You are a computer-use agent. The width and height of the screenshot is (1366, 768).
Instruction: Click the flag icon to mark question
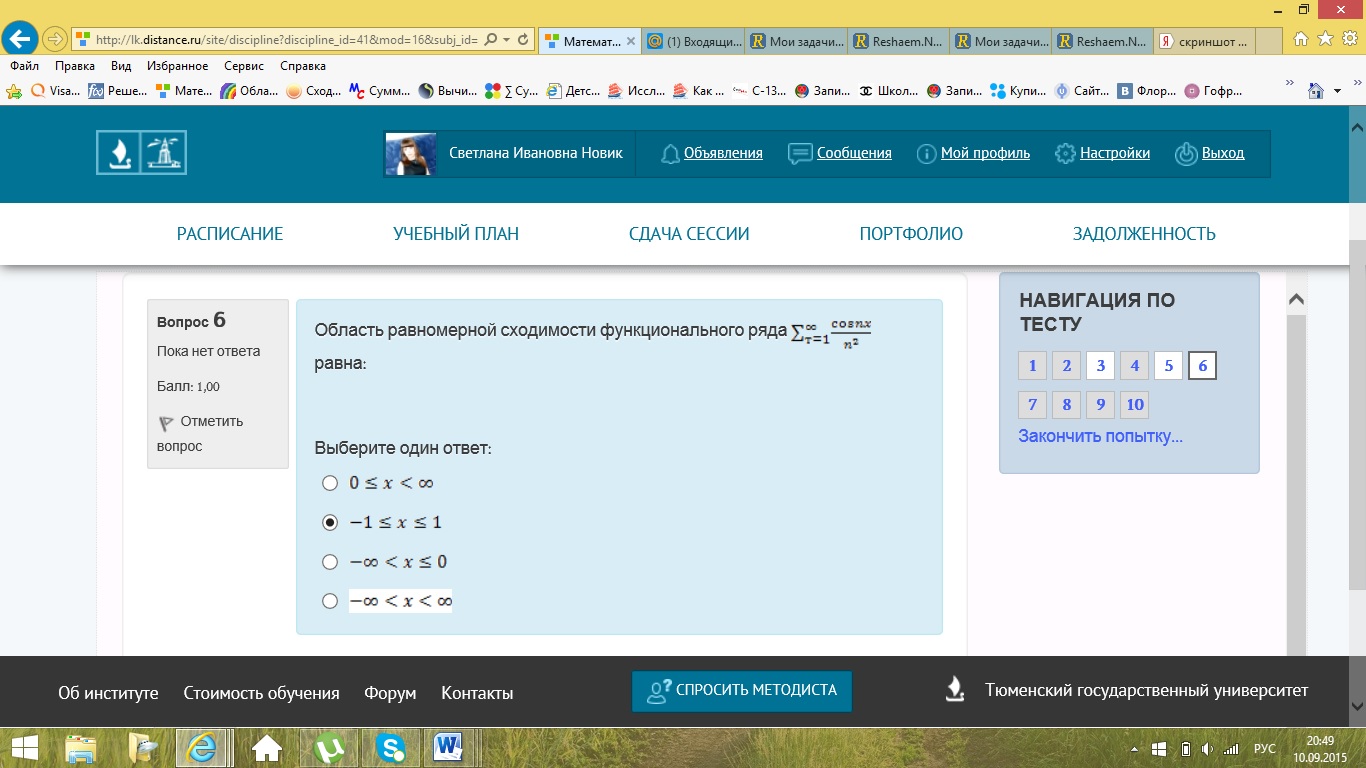click(166, 423)
